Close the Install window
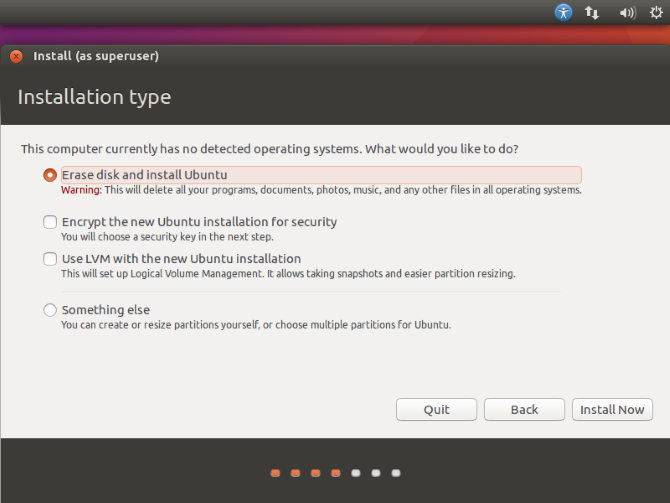The height and width of the screenshot is (503, 670). point(16,56)
